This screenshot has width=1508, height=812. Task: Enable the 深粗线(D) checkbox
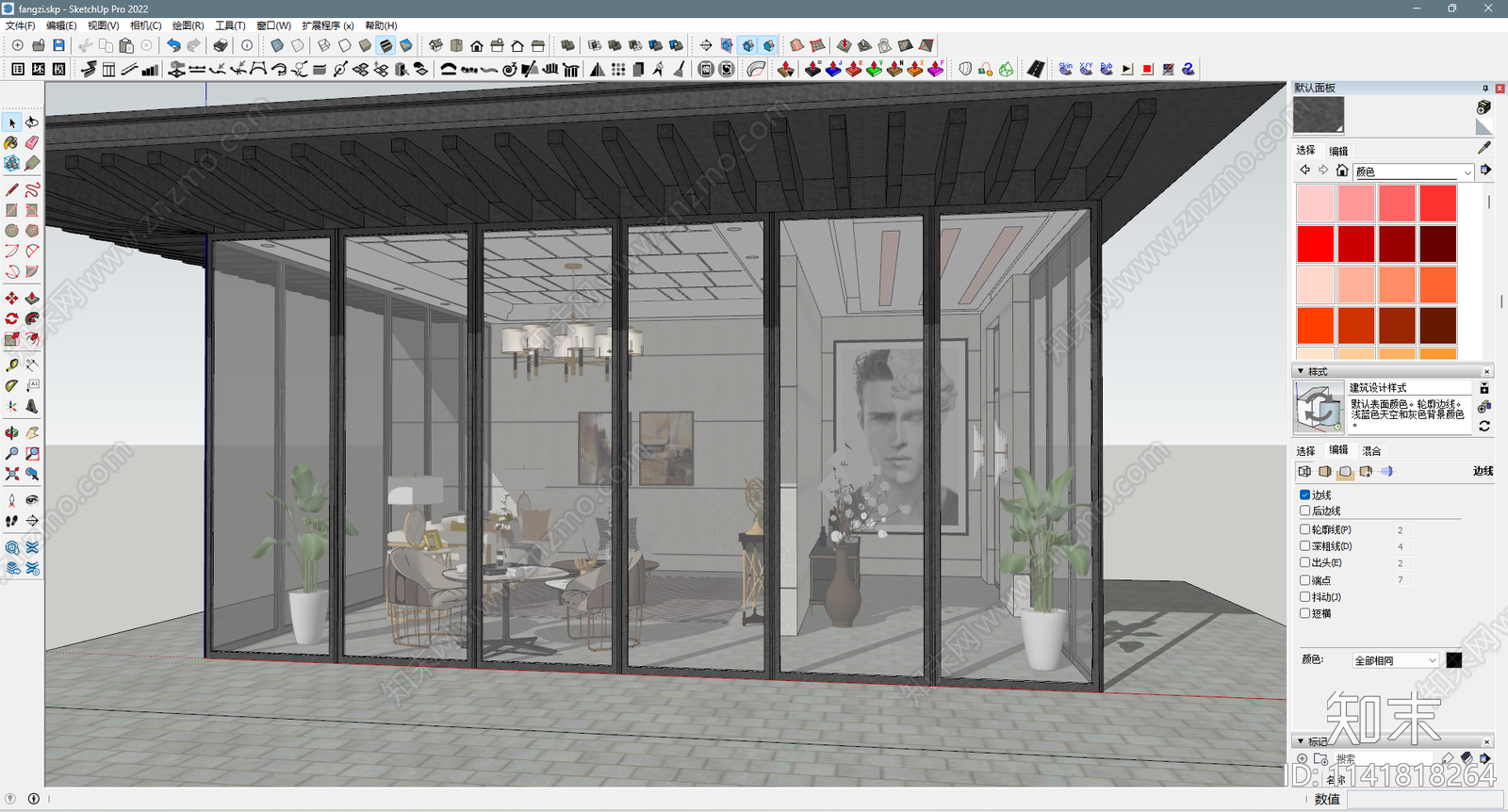(1305, 545)
